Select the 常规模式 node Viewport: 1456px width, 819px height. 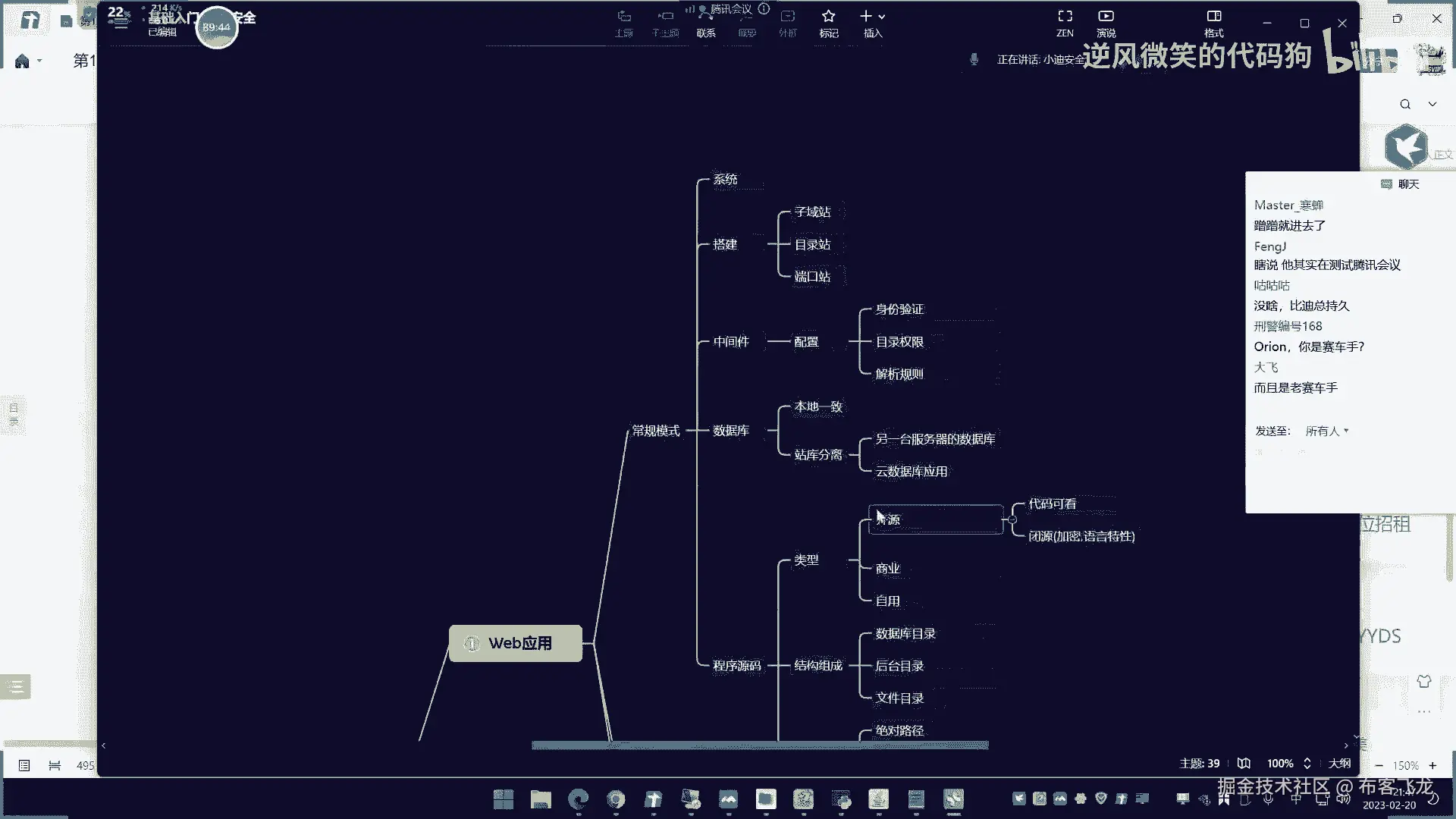coord(656,431)
